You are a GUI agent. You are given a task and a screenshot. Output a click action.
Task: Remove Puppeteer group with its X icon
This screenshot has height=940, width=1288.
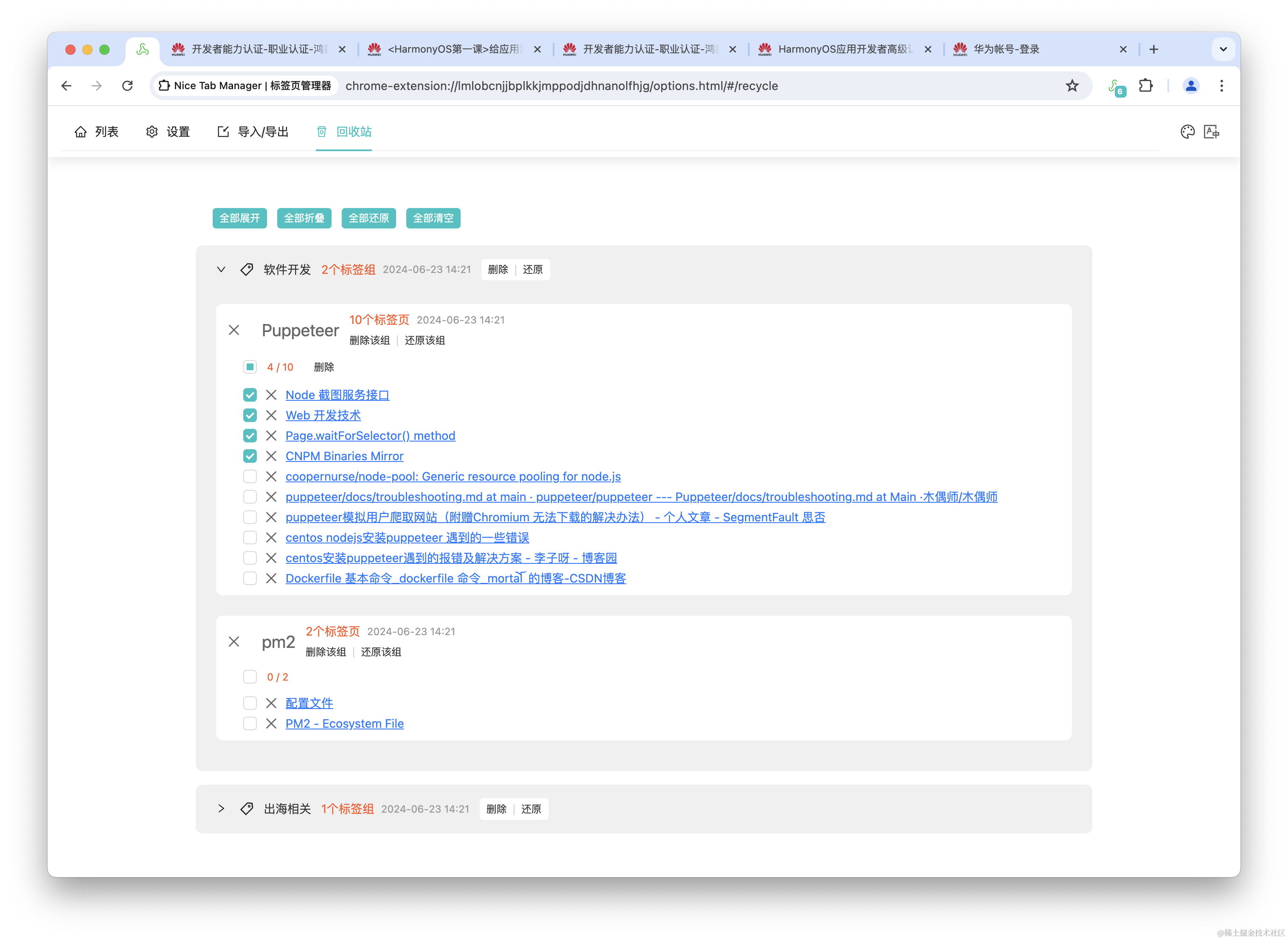pos(234,330)
